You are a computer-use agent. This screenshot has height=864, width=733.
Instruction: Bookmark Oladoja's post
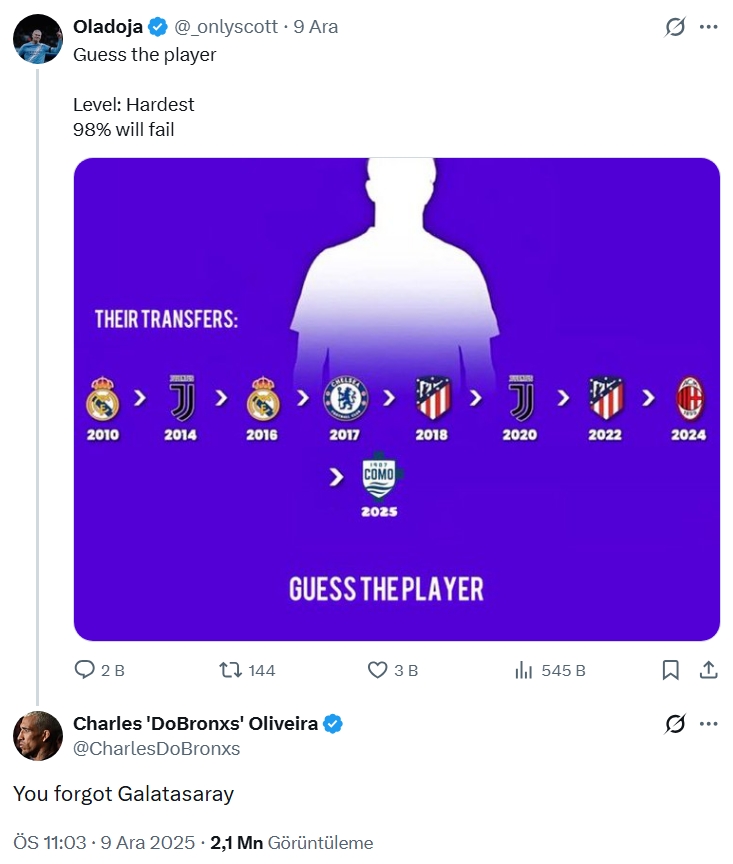click(x=671, y=670)
